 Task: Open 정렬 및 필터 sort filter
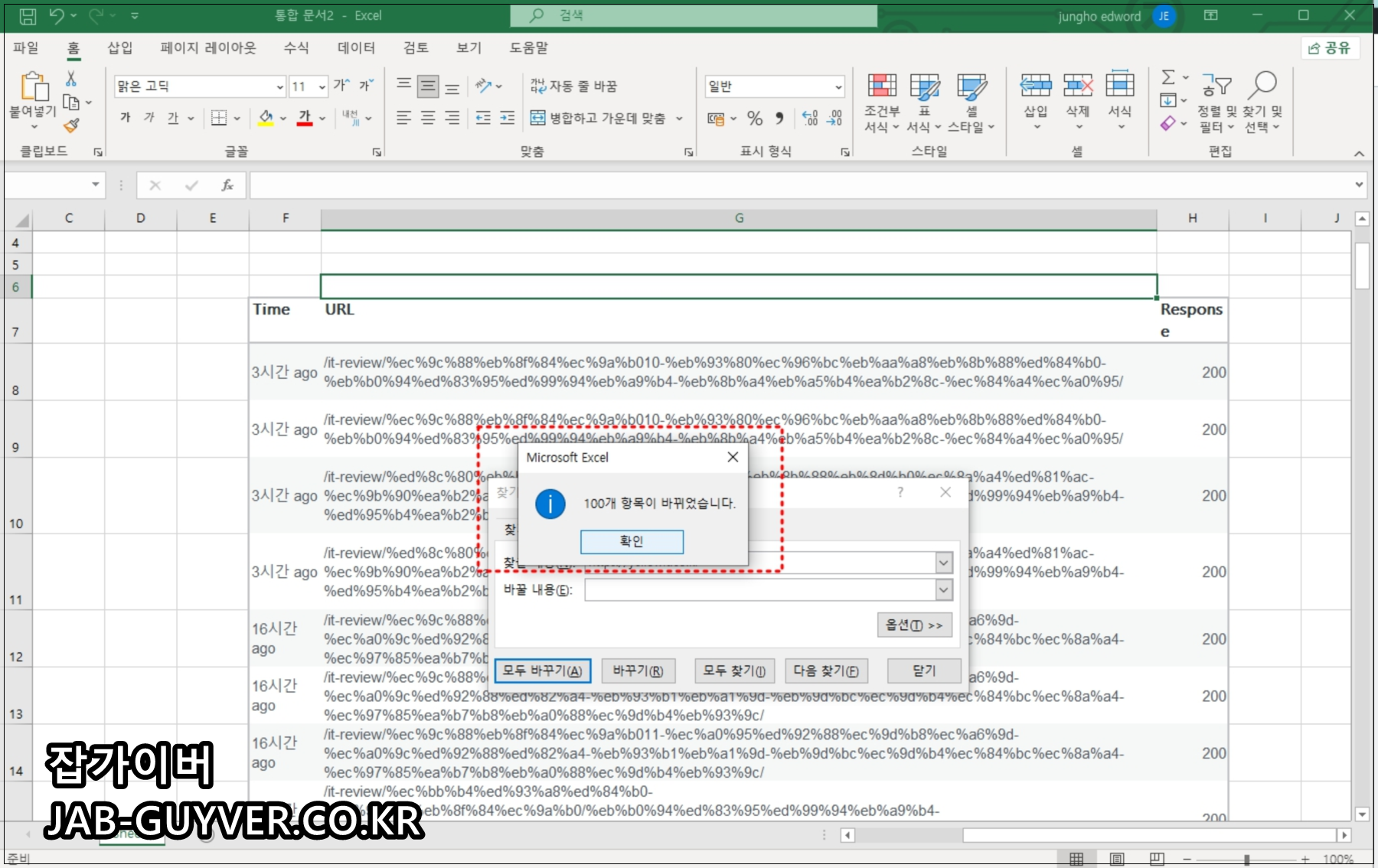[x=1216, y=102]
